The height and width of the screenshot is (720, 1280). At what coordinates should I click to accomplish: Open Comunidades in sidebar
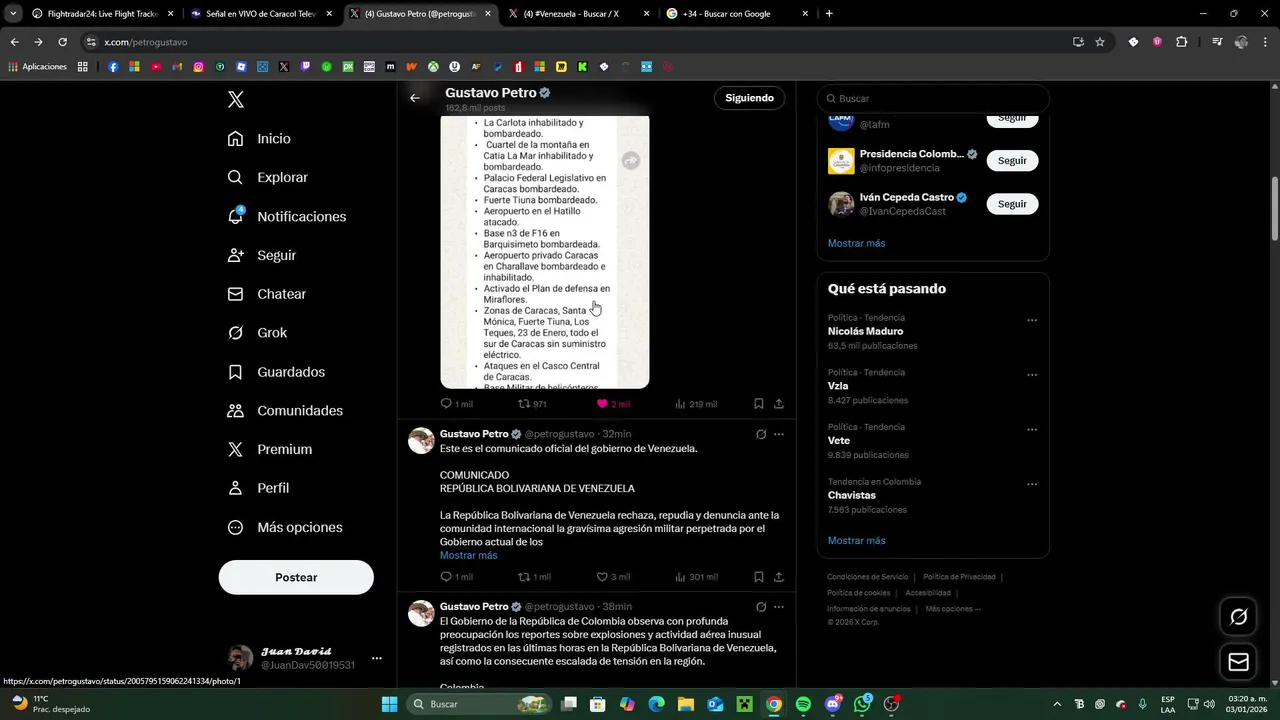[x=285, y=411]
